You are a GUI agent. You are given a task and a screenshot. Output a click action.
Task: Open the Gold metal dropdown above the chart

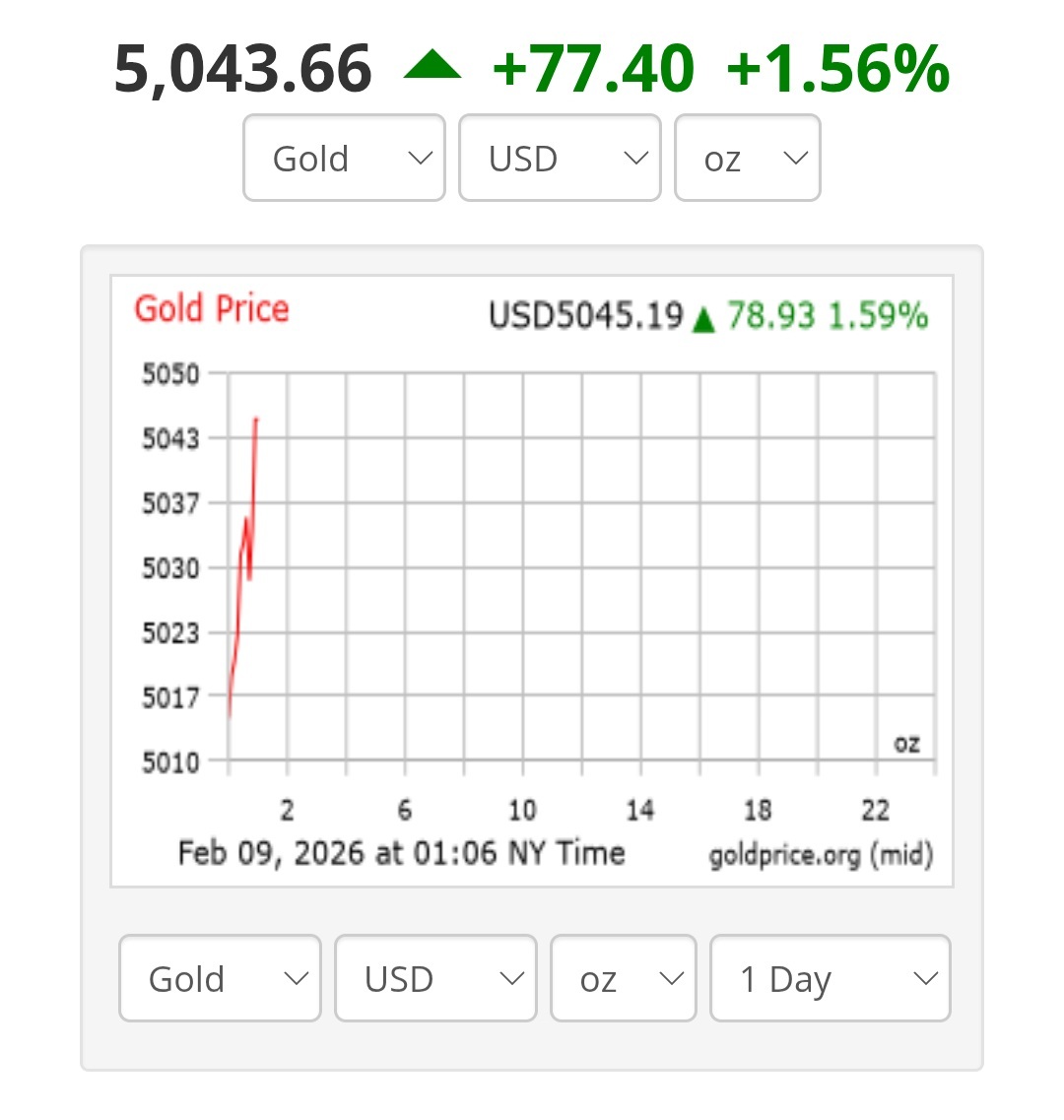click(x=344, y=159)
